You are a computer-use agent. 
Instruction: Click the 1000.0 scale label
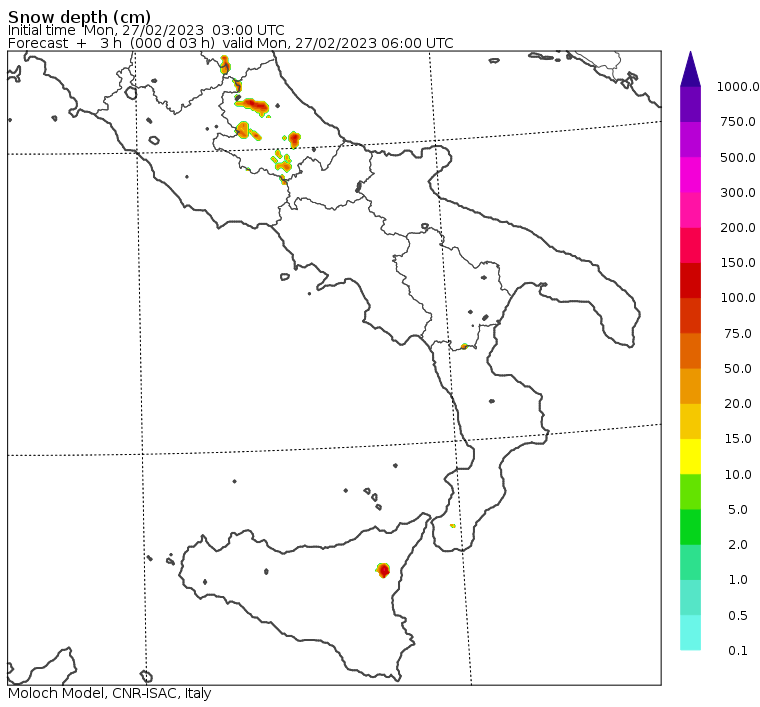pyautogui.click(x=738, y=87)
